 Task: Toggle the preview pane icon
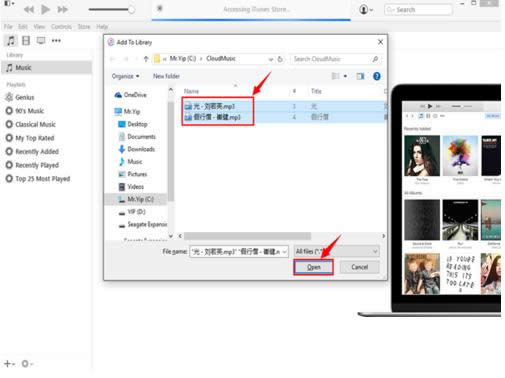[x=360, y=76]
